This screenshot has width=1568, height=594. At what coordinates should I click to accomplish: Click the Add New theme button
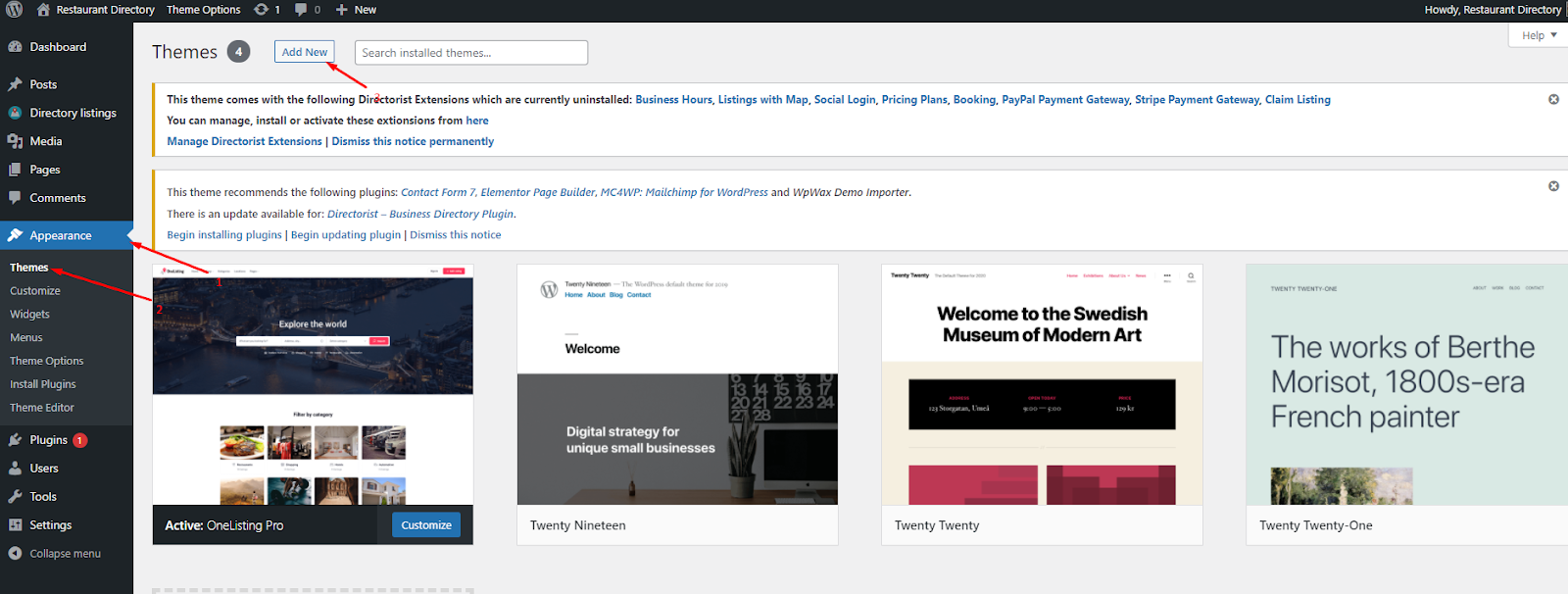click(305, 52)
